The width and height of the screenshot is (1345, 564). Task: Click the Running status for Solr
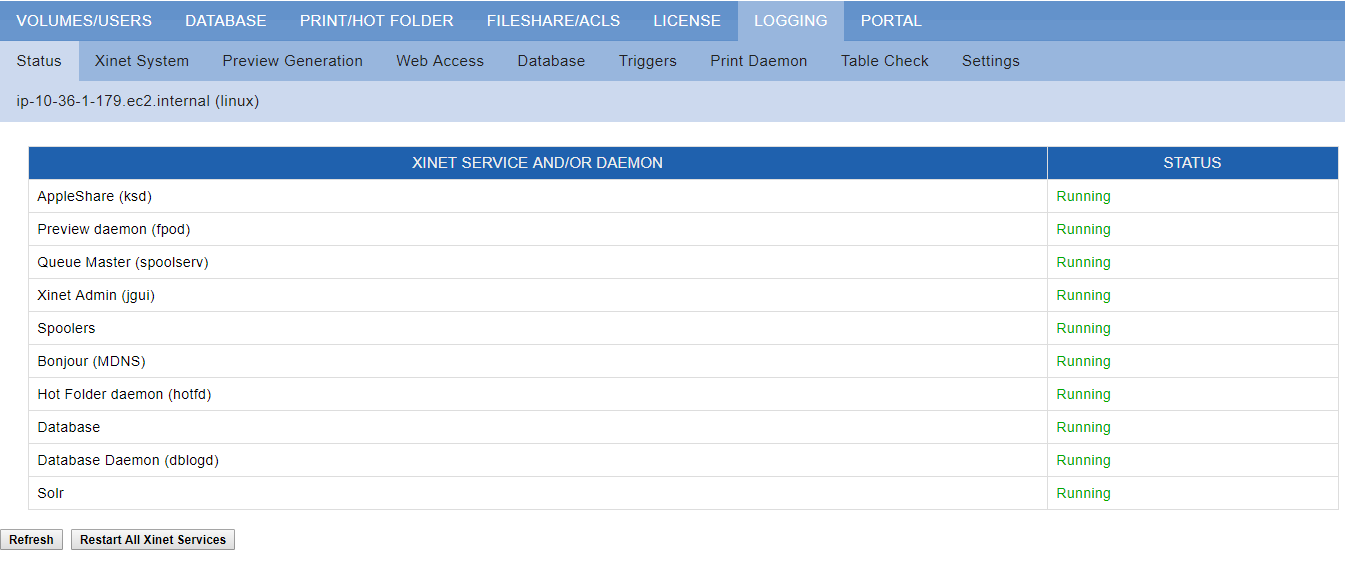pyautogui.click(x=1083, y=494)
